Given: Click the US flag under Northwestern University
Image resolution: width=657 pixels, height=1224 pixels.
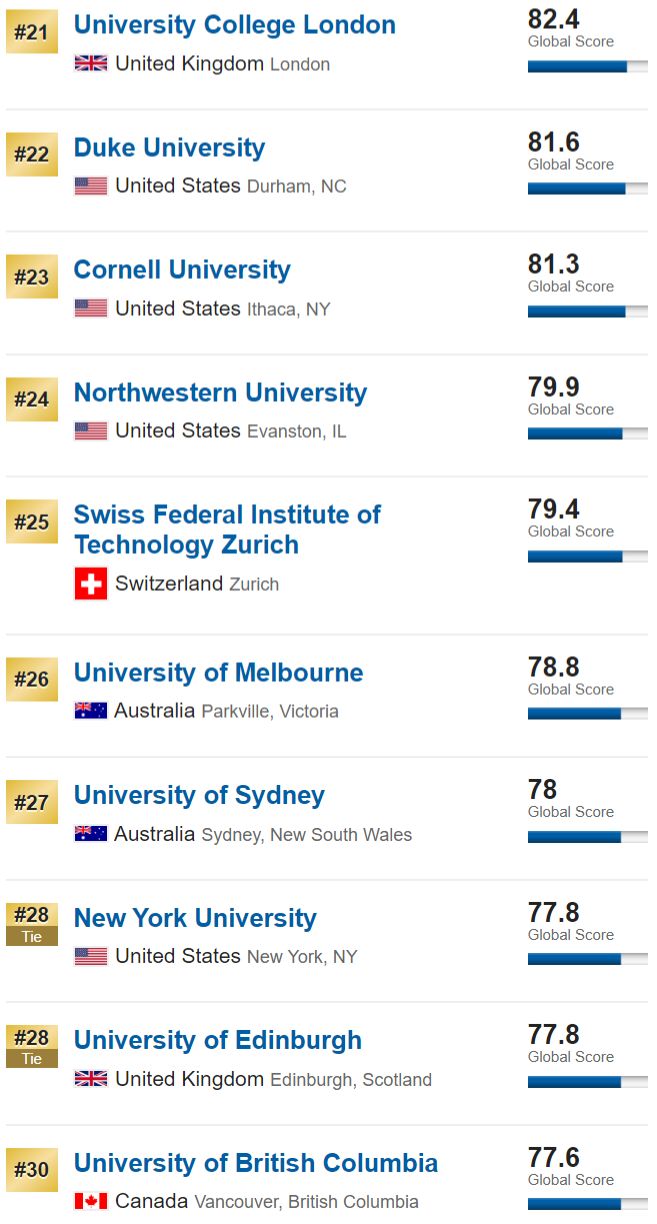Looking at the screenshot, I should tap(91, 431).
